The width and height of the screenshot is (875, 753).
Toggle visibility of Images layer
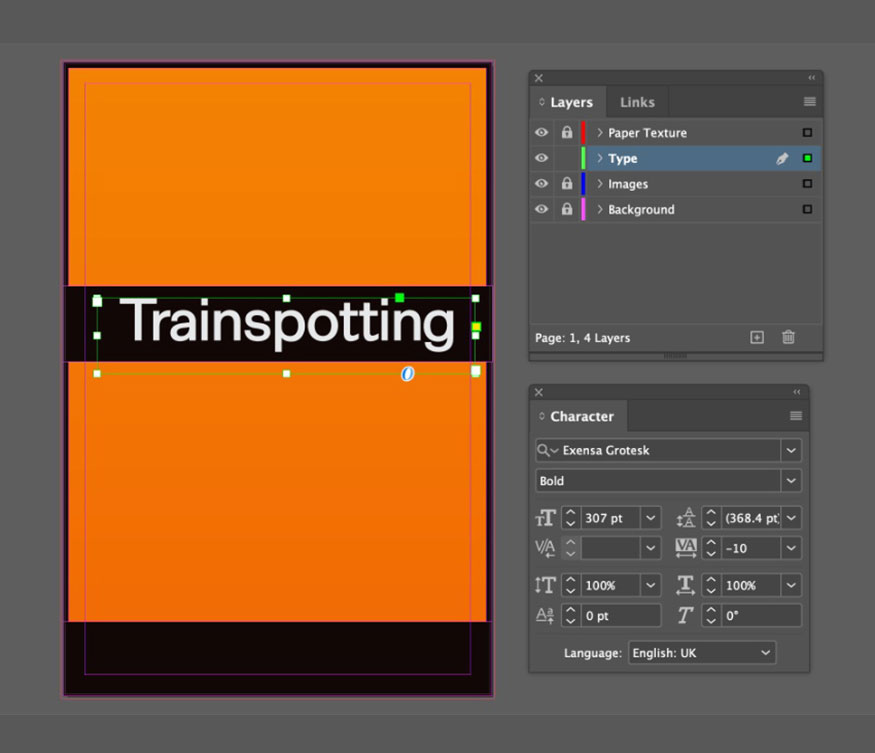coord(541,184)
